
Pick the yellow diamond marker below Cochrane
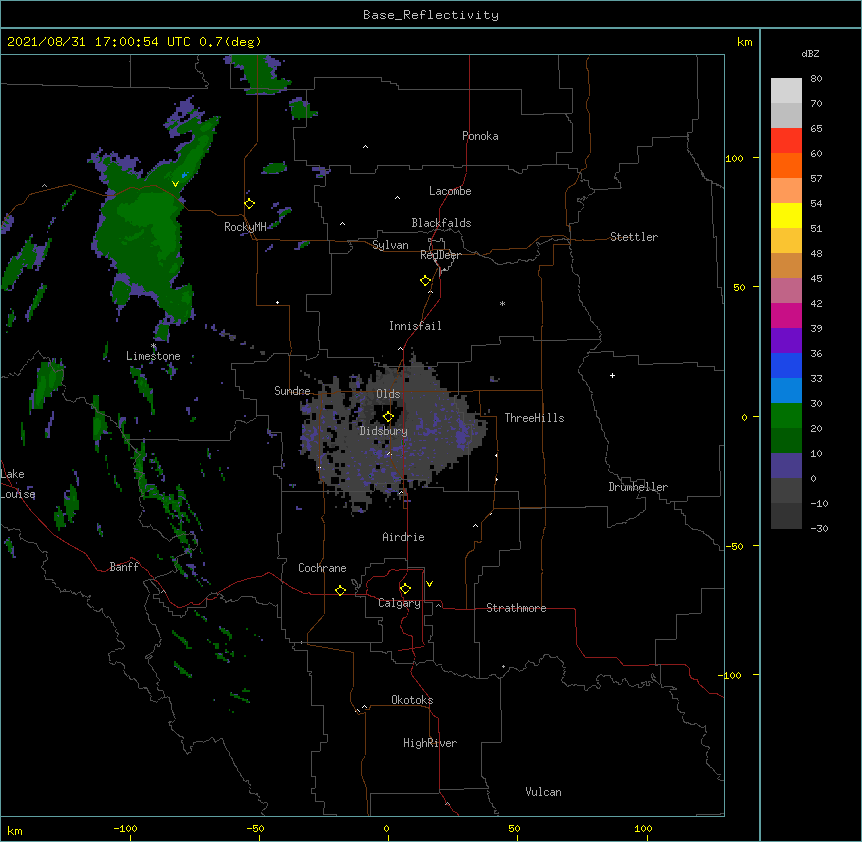pos(340,590)
